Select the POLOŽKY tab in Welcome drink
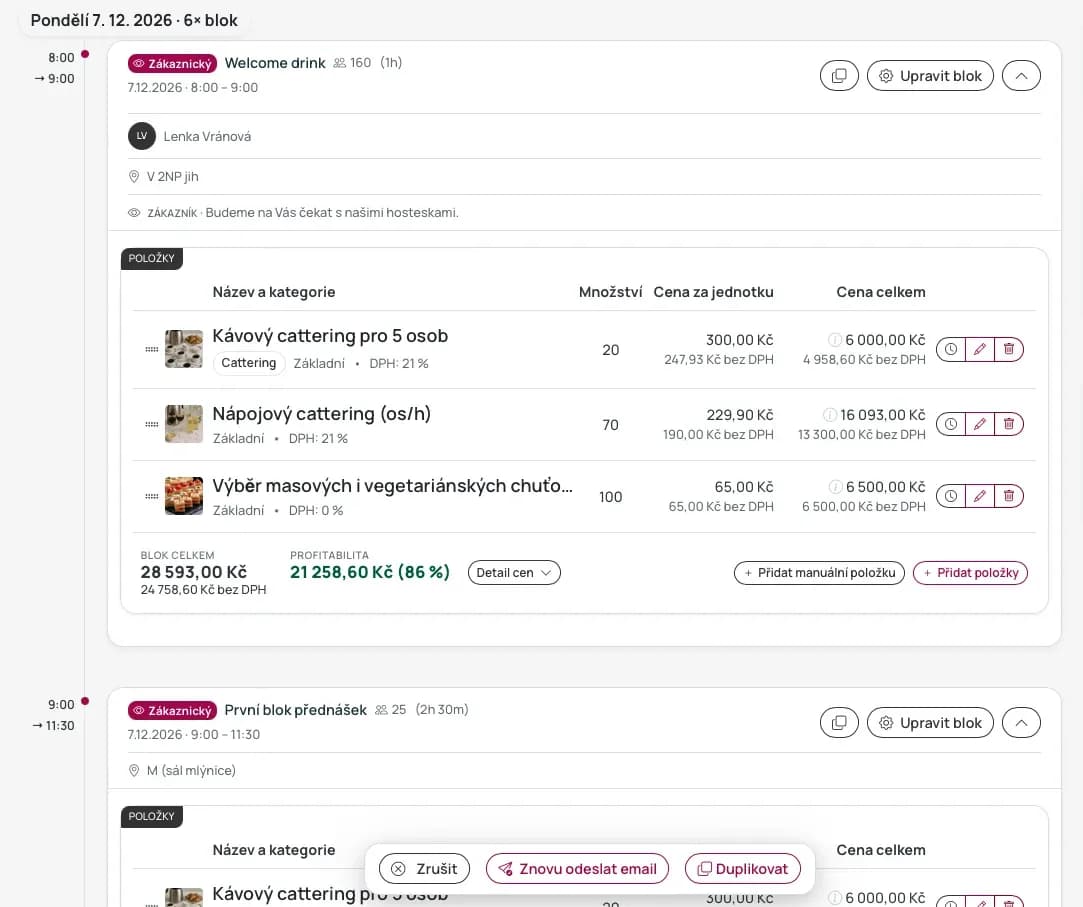The height and width of the screenshot is (907, 1083). 152,258
